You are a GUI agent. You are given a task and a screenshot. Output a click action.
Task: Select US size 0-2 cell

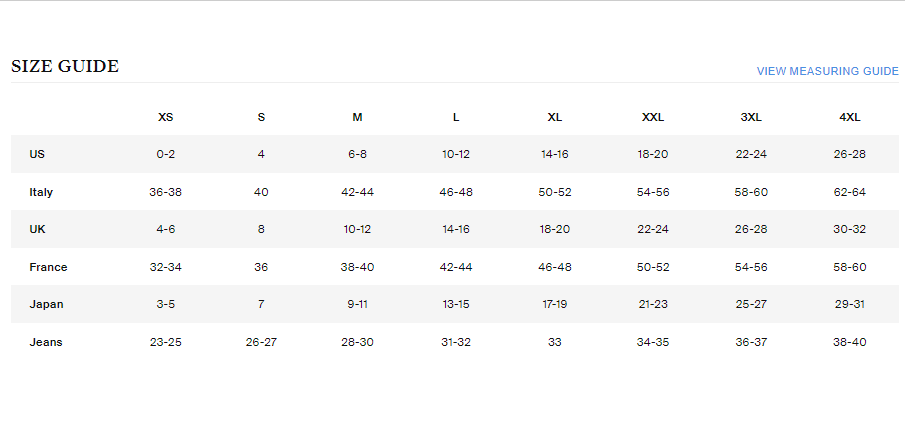(x=166, y=154)
